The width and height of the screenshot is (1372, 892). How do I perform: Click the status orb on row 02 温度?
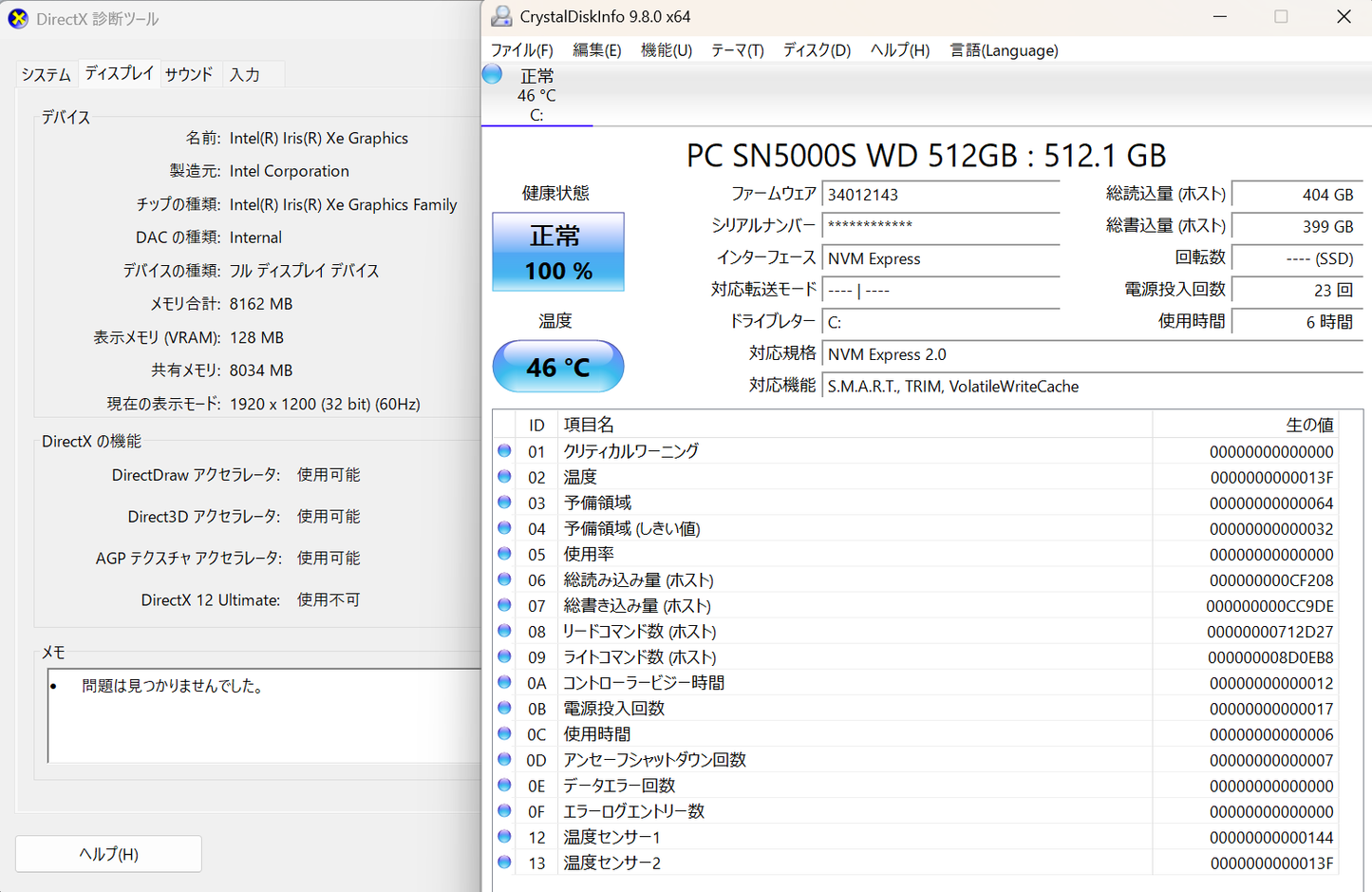504,476
